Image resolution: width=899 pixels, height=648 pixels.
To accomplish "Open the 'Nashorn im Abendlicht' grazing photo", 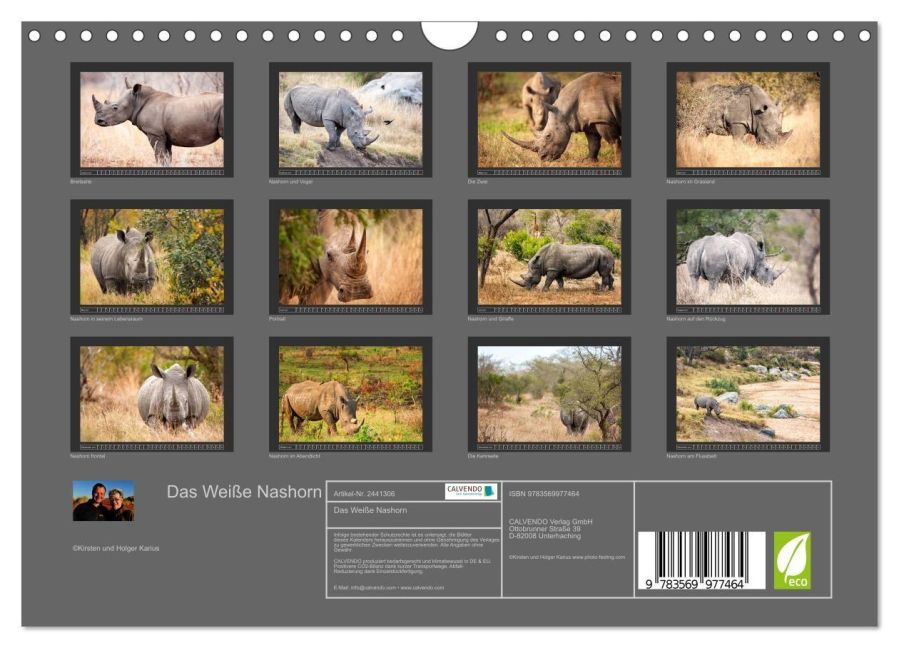I will click(350, 394).
